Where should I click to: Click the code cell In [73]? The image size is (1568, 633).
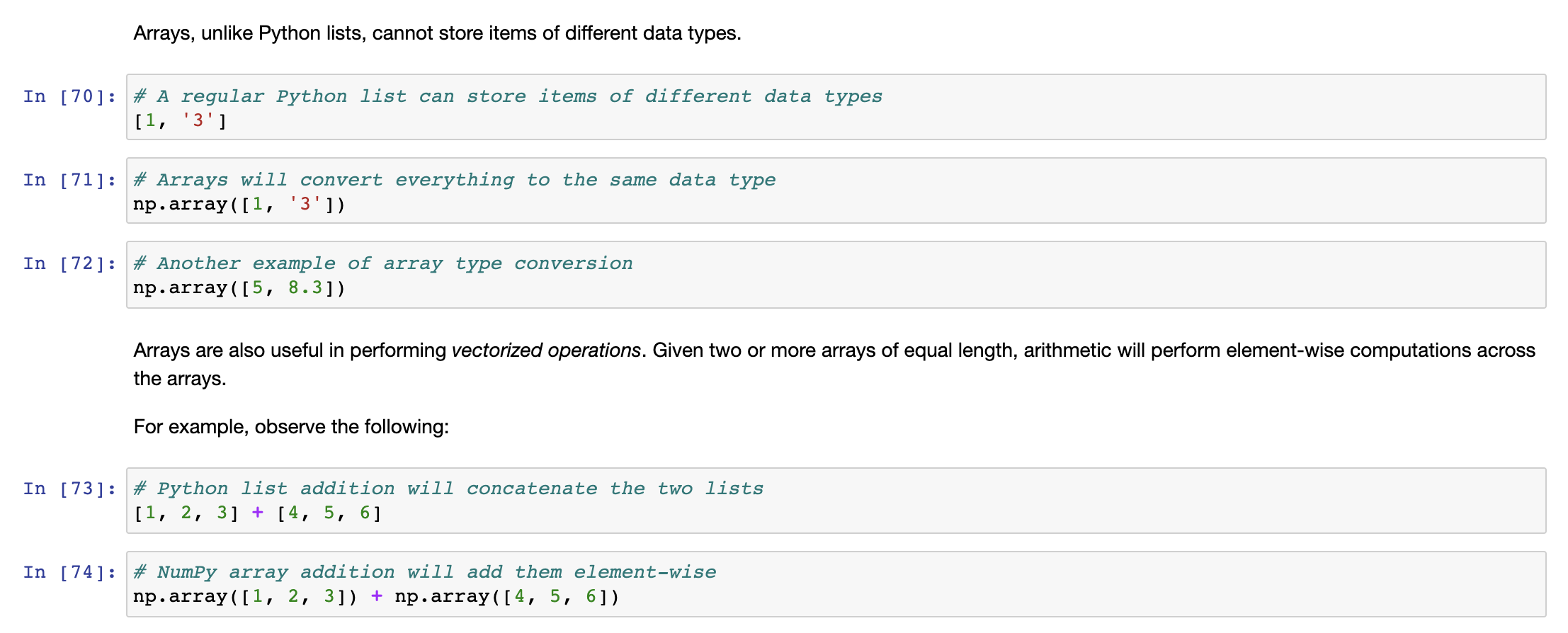point(836,501)
